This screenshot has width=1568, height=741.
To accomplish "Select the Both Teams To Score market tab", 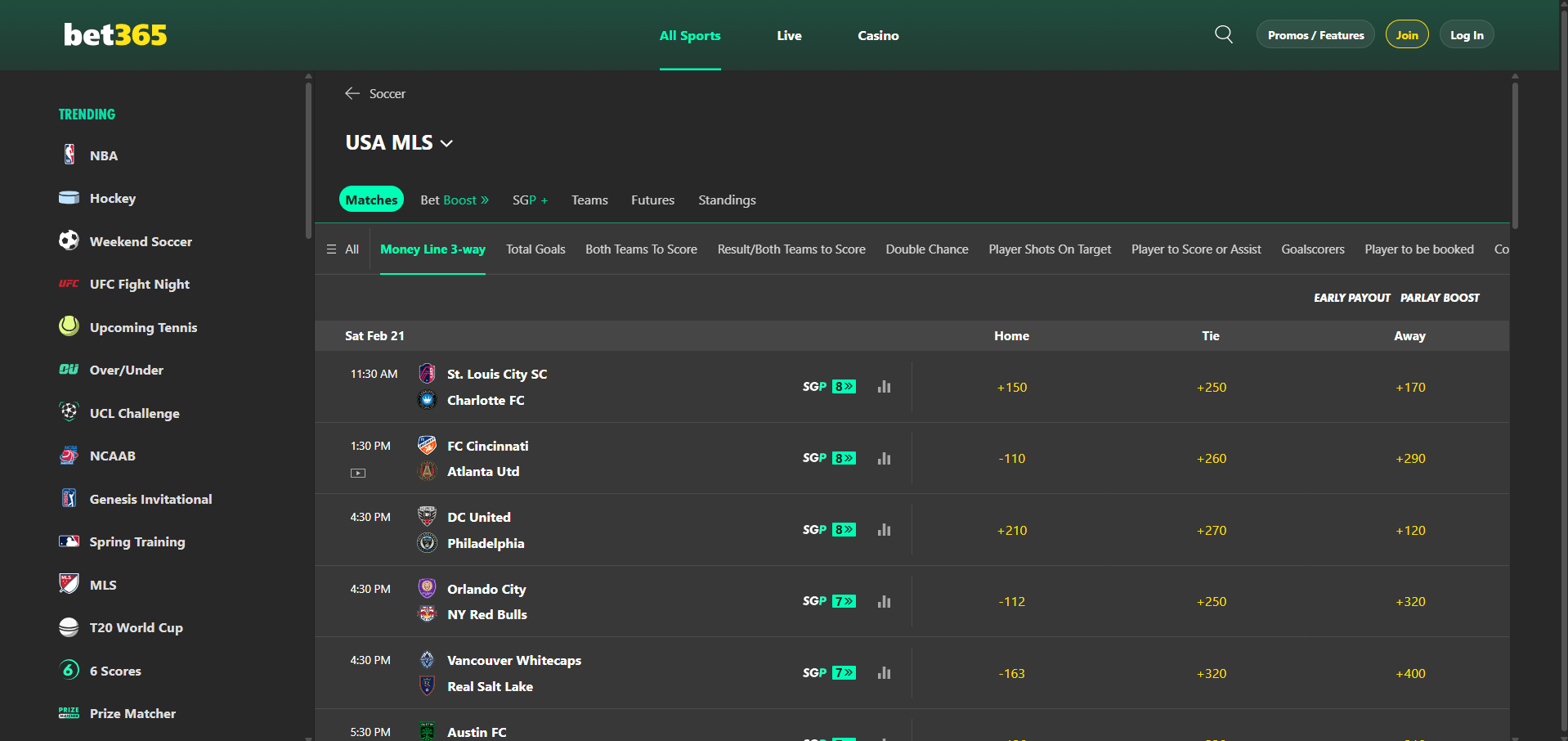I will pos(641,249).
